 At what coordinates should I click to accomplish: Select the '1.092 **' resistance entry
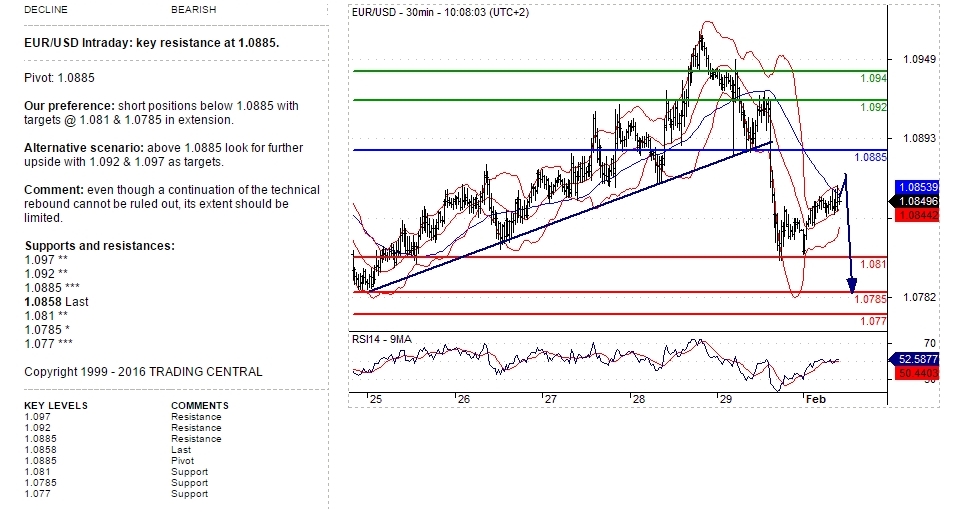click(46, 274)
